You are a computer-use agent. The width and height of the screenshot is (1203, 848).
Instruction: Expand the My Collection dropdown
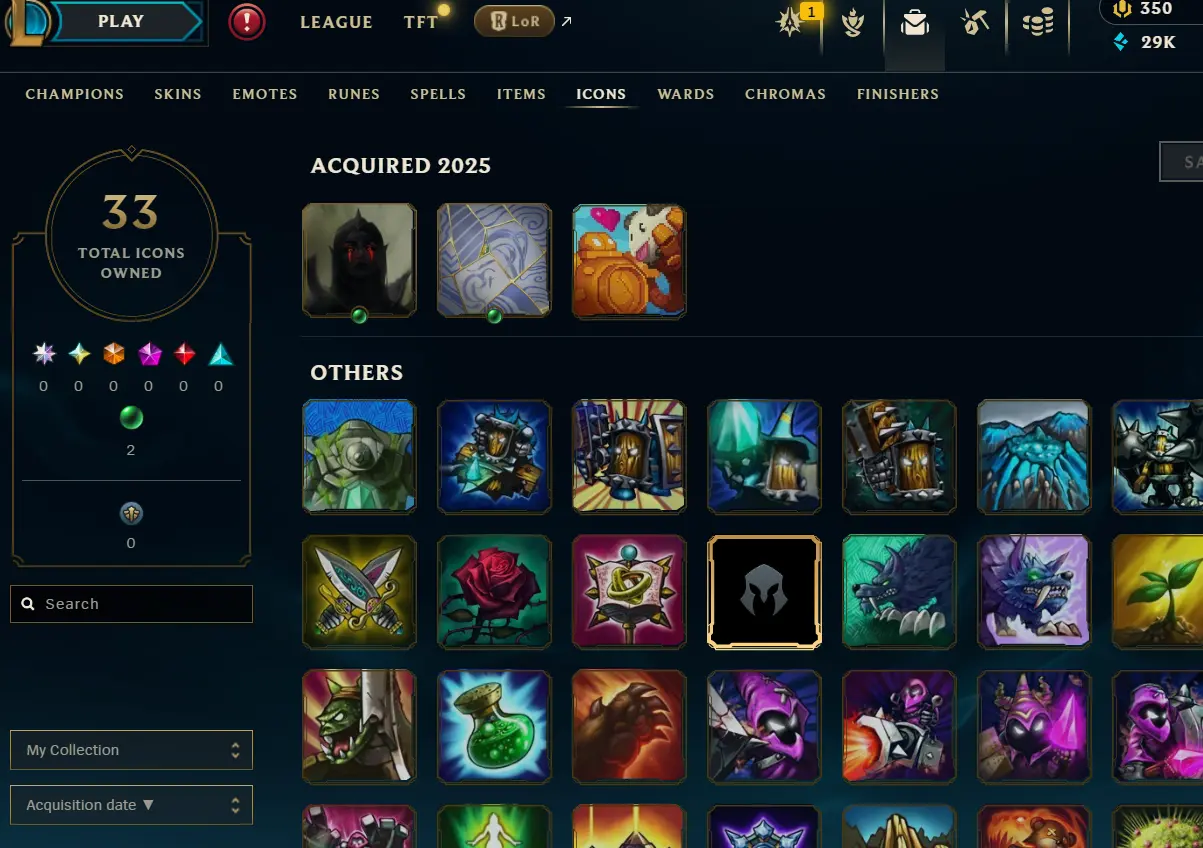[x=131, y=750]
